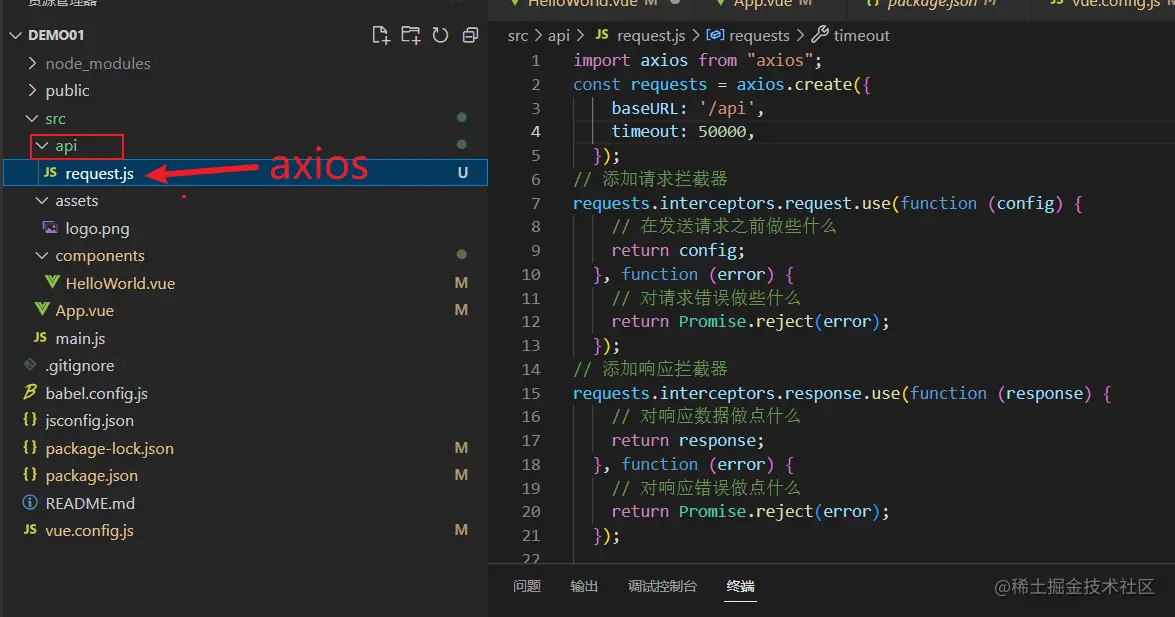1175x617 pixels.
Task: Click line number 15 in the gutter
Action: (x=531, y=393)
